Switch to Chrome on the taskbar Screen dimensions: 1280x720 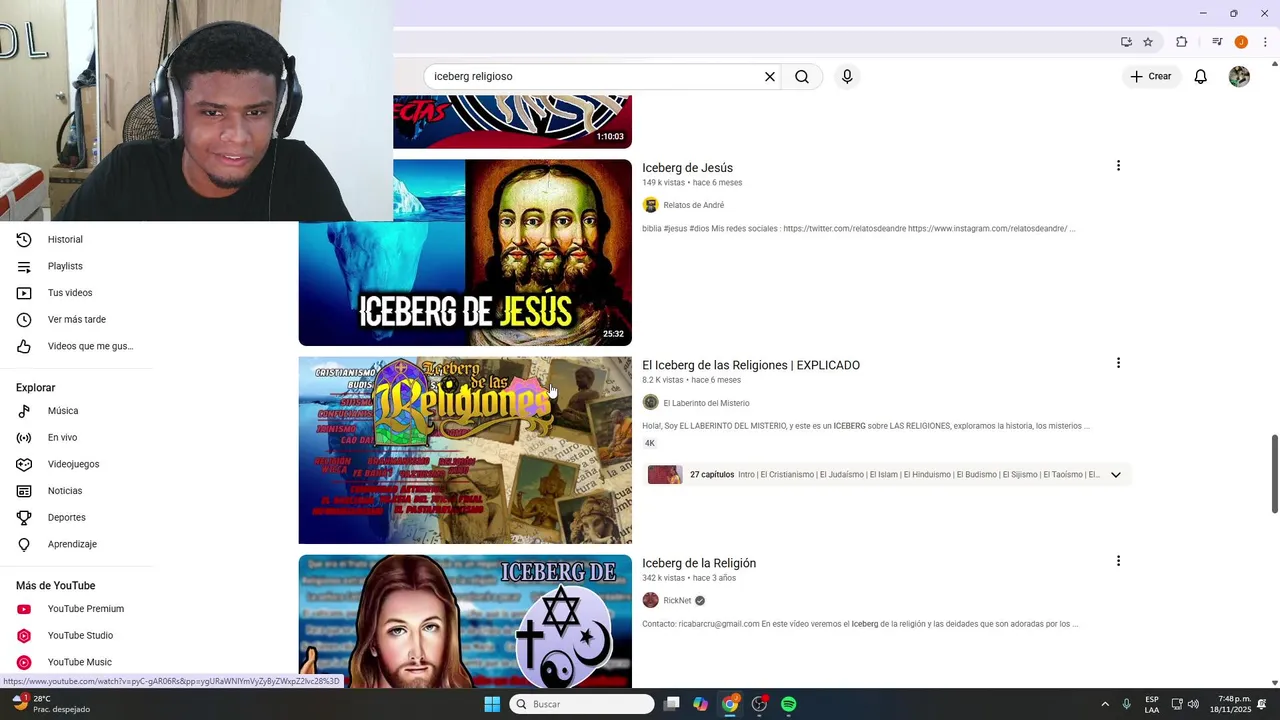coord(730,704)
